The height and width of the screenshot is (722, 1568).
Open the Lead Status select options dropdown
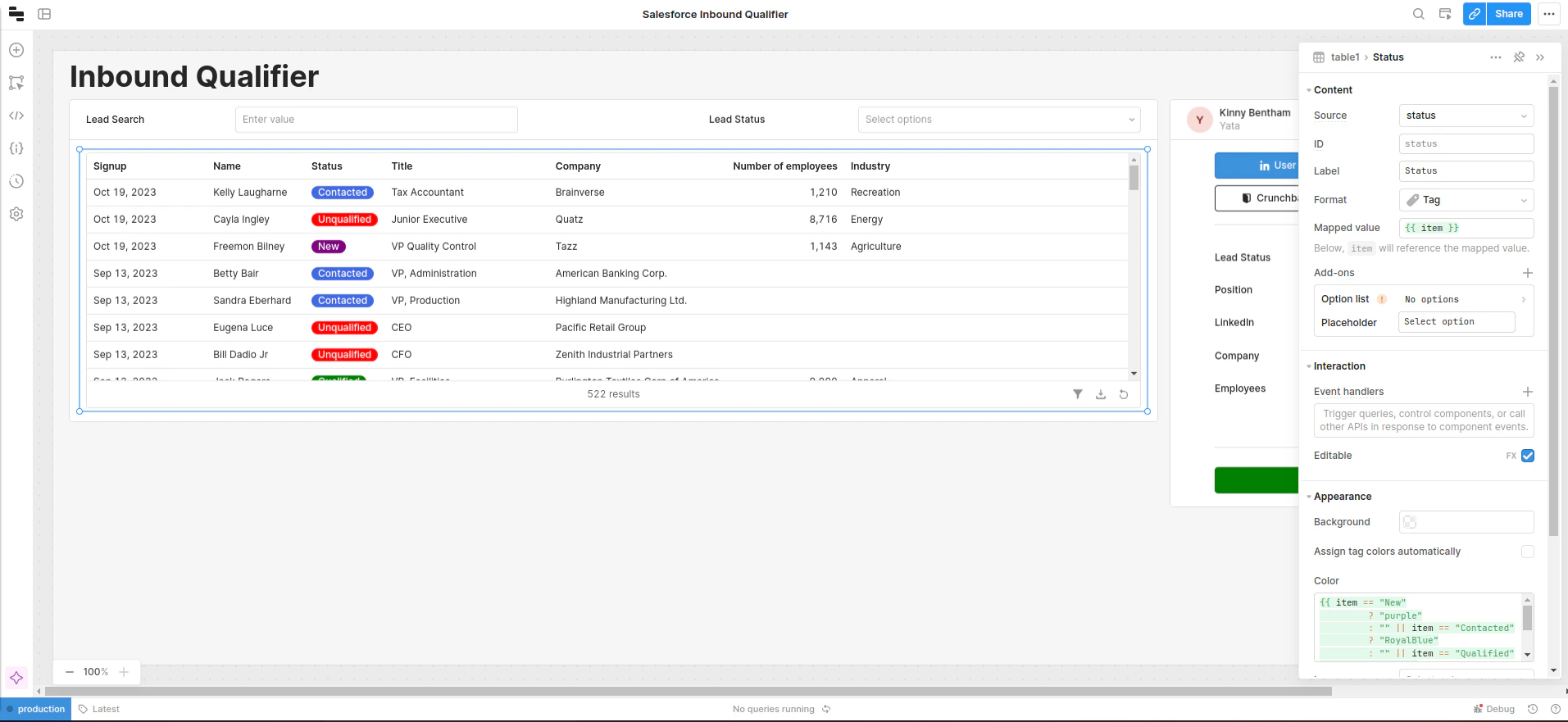(999, 120)
